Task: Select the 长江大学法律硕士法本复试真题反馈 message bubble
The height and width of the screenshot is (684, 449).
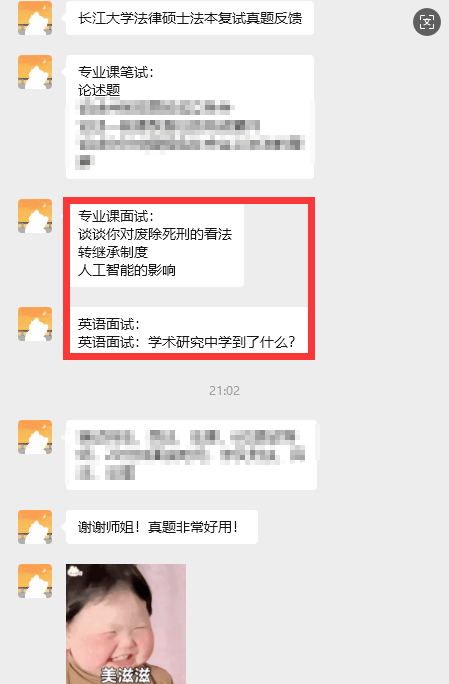Action: (190, 18)
